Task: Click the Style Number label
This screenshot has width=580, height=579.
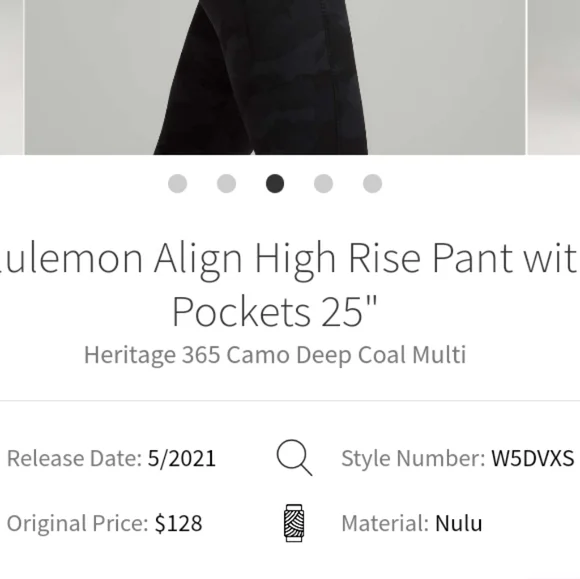Action: (x=413, y=458)
